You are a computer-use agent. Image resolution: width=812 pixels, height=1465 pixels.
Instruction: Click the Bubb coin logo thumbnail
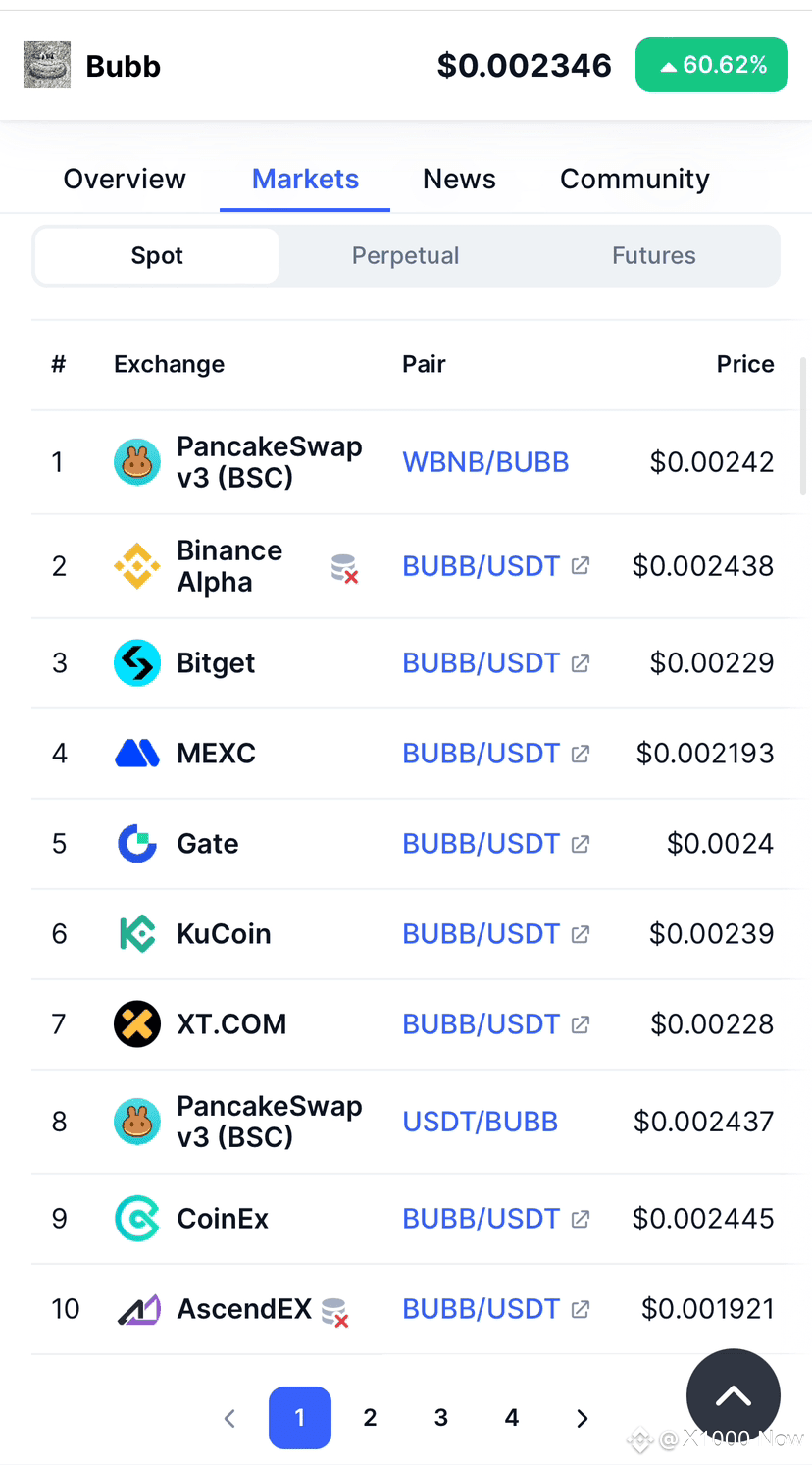pos(47,66)
